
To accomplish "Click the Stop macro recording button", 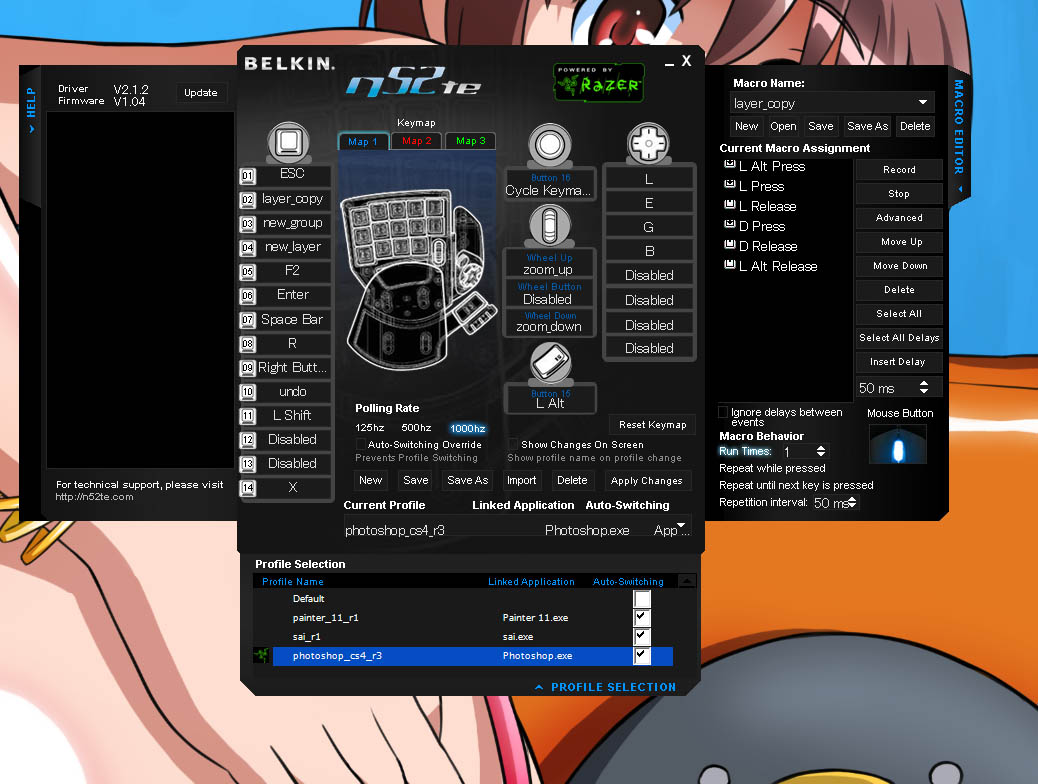I will [899, 193].
